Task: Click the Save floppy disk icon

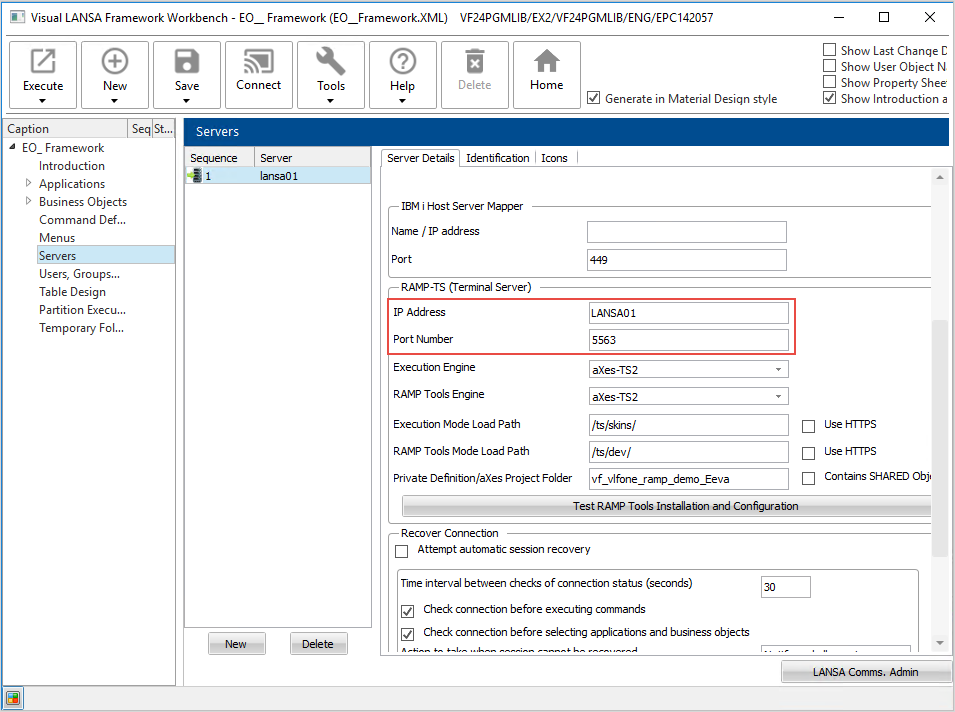Action: pyautogui.click(x=187, y=62)
